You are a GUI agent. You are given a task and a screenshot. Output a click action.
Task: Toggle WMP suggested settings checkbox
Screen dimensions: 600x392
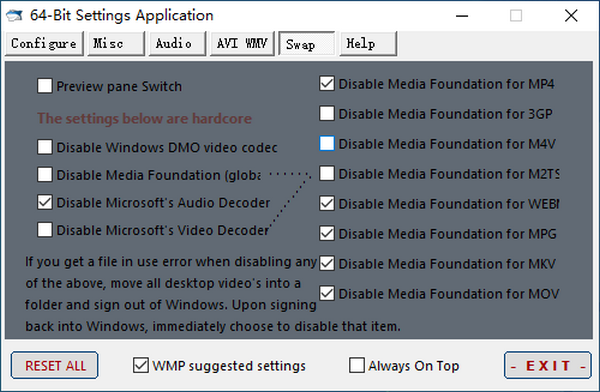click(141, 365)
